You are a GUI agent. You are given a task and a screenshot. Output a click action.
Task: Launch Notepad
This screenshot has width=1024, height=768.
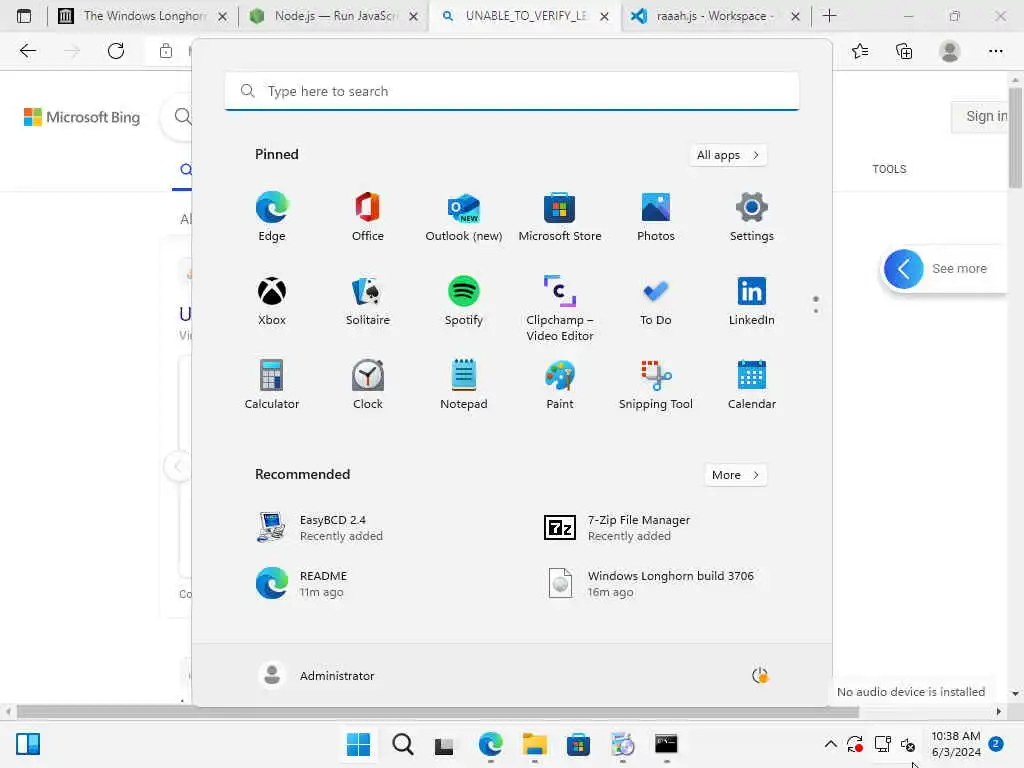coord(464,385)
